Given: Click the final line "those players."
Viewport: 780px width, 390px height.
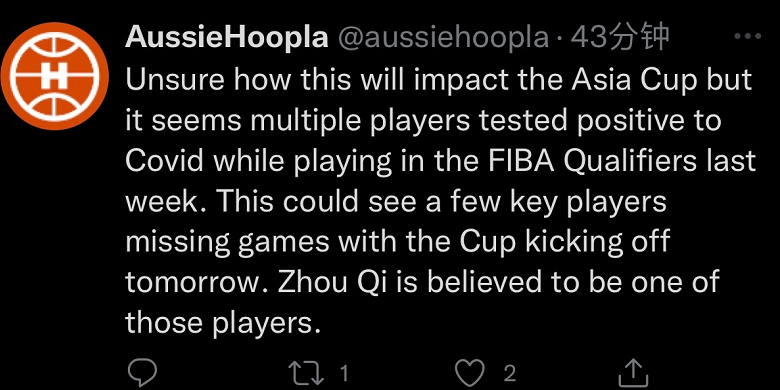Looking at the screenshot, I should click(222, 323).
